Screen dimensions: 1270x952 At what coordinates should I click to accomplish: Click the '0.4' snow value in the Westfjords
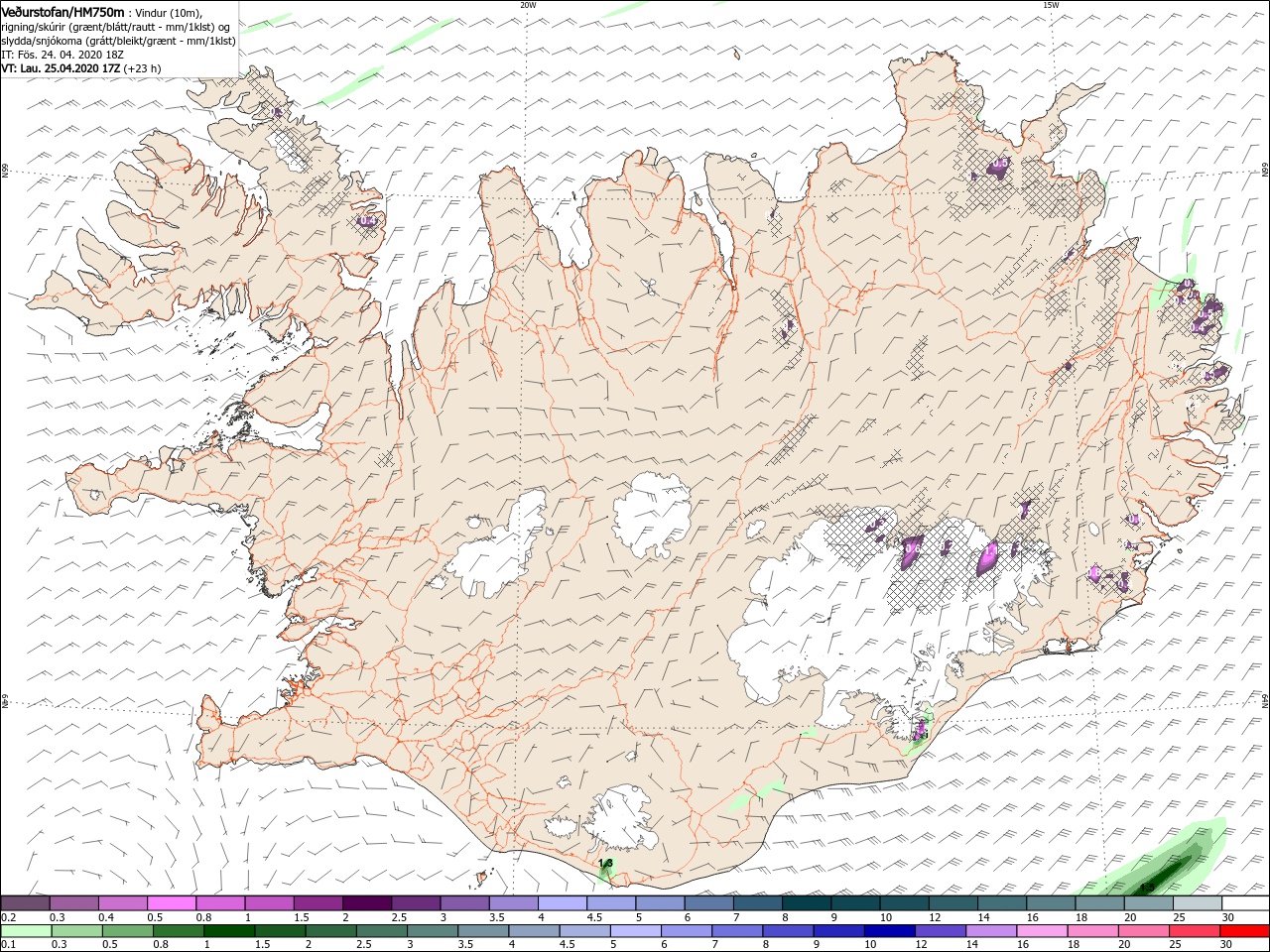367,221
